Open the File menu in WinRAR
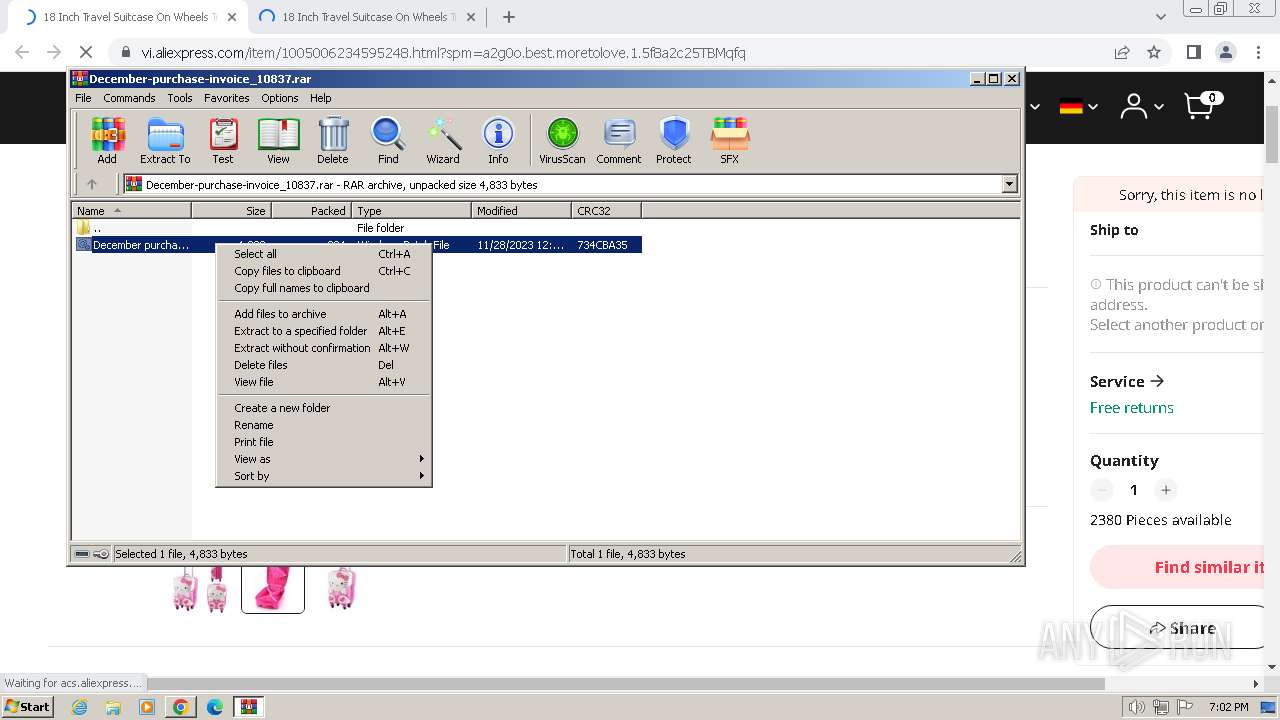 tap(83, 98)
